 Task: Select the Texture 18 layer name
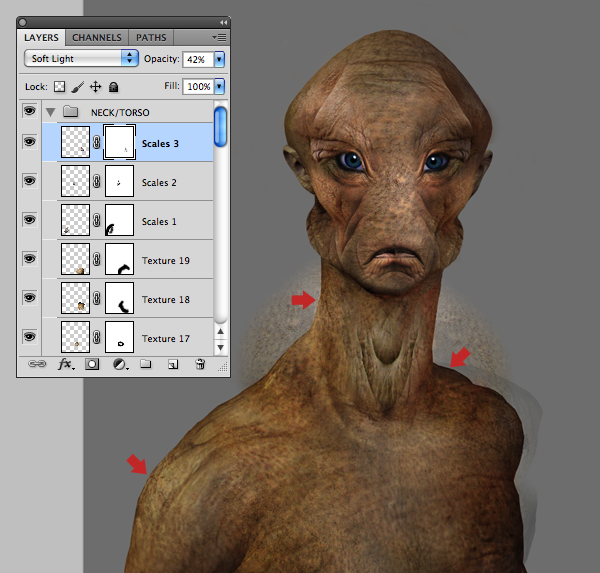click(166, 300)
